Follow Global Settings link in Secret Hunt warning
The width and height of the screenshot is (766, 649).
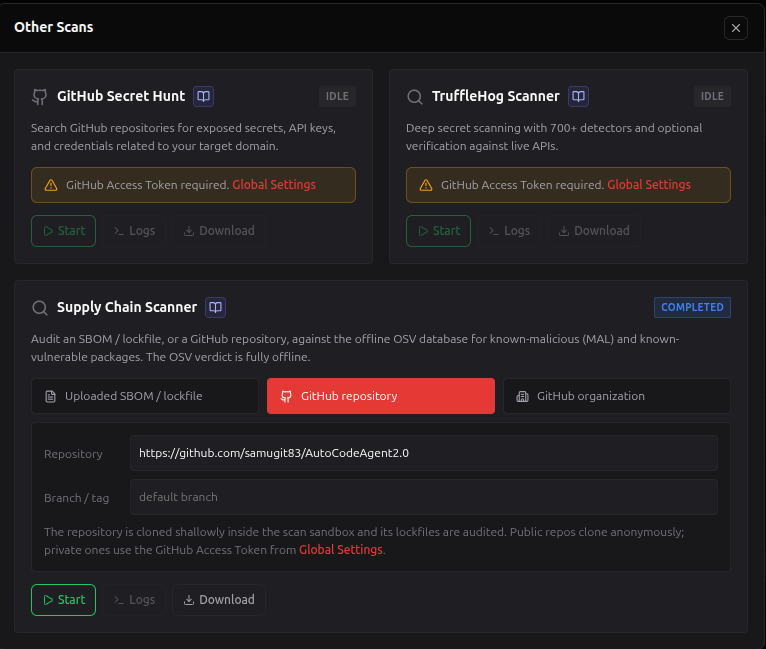[274, 185]
